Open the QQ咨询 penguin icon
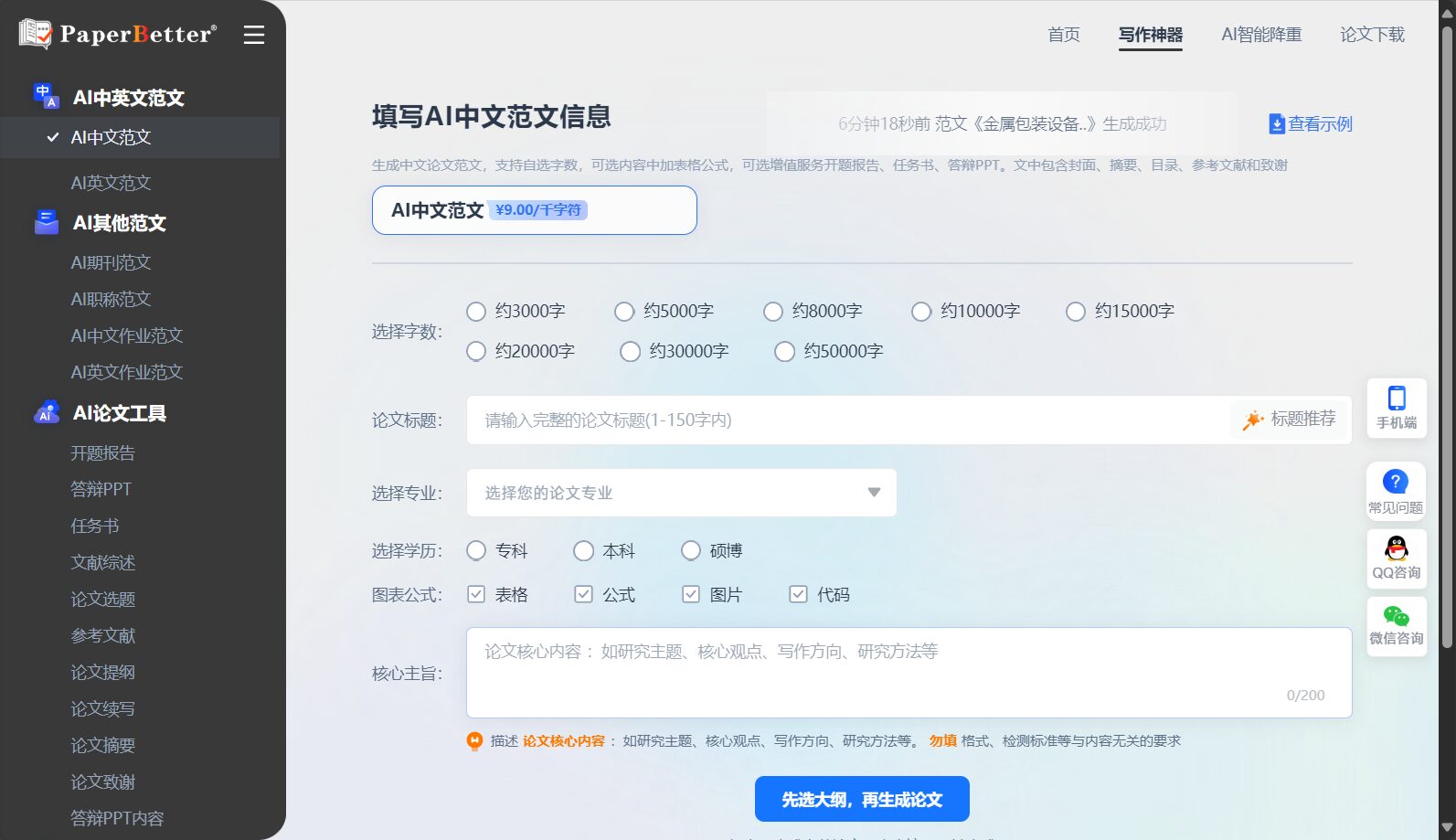The image size is (1456, 840). pos(1397,548)
